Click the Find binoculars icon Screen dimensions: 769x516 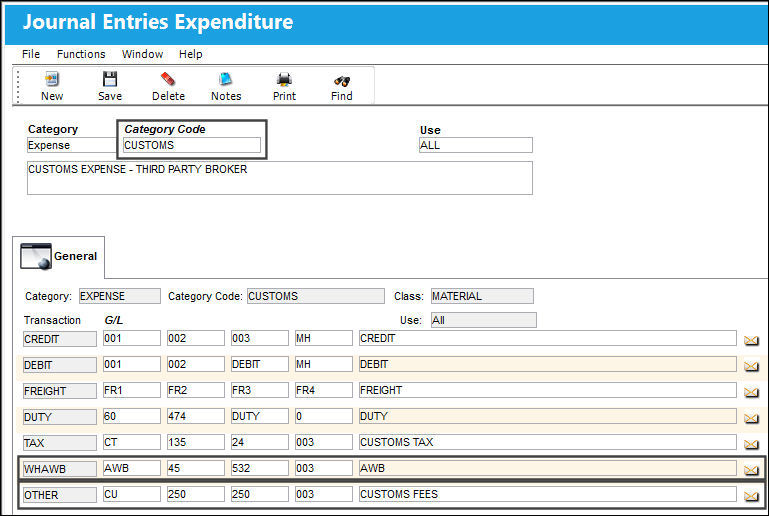click(342, 81)
